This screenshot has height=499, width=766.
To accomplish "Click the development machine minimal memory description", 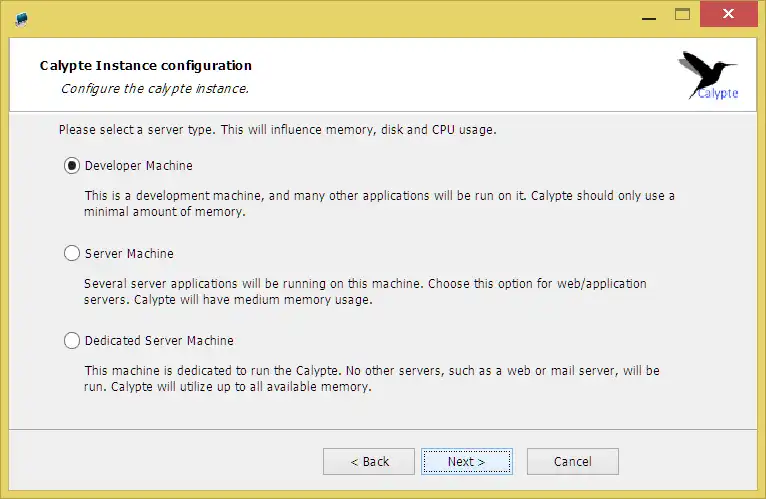I will (x=379, y=203).
